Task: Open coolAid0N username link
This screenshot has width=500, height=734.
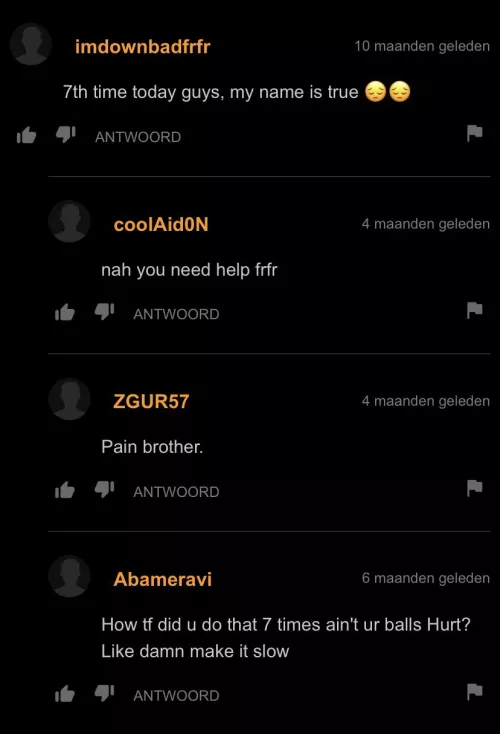Action: (x=161, y=224)
